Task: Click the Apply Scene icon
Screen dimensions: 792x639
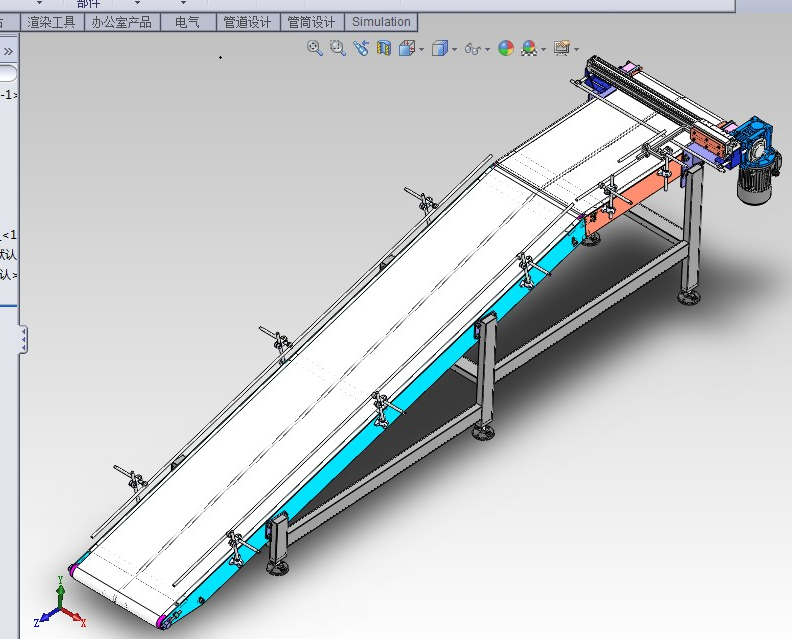Action: (x=528, y=48)
